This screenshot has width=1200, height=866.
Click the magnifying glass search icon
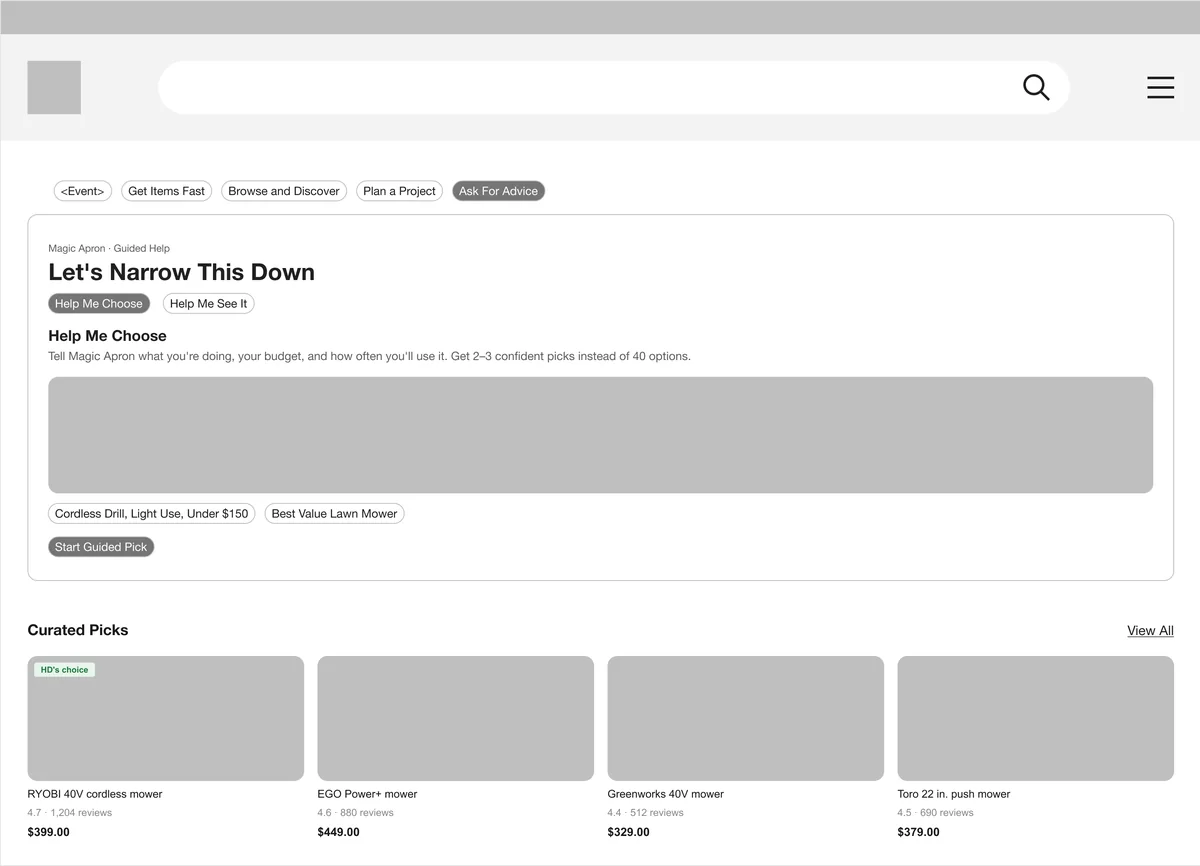pyautogui.click(x=1036, y=88)
